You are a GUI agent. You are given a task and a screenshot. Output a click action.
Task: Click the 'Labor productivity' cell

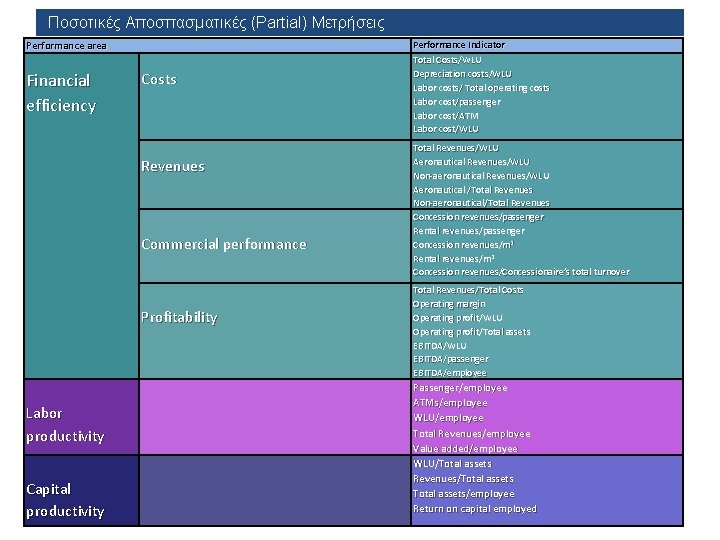click(x=81, y=417)
